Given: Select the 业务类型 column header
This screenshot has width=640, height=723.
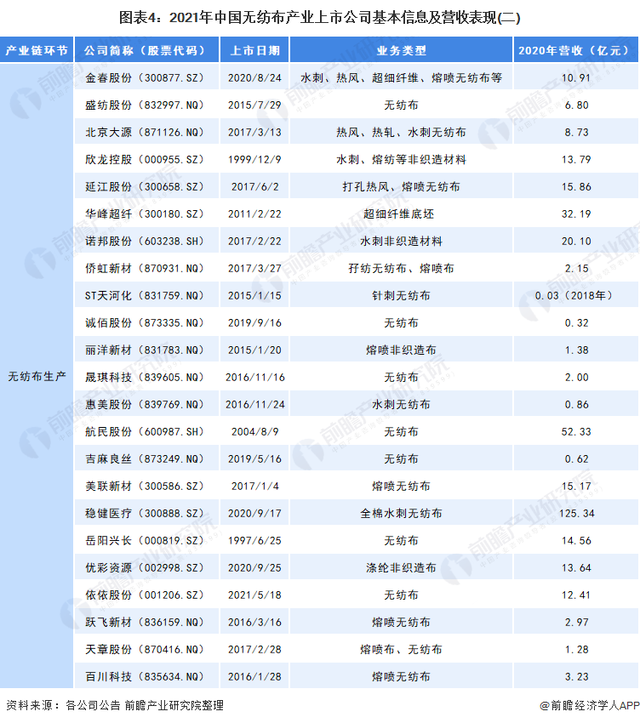Looking at the screenshot, I should tap(401, 50).
